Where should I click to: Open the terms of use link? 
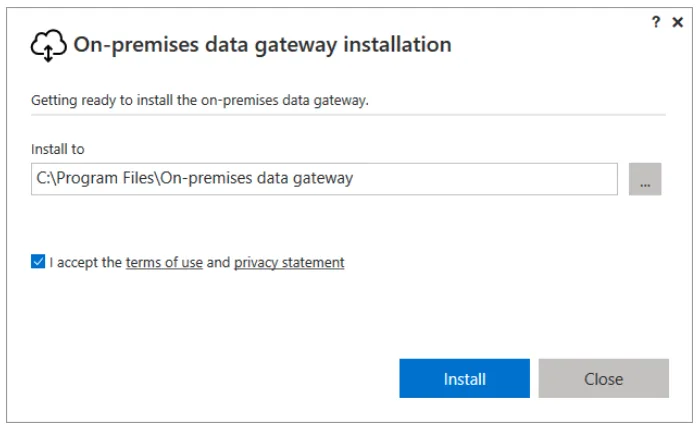click(x=164, y=262)
